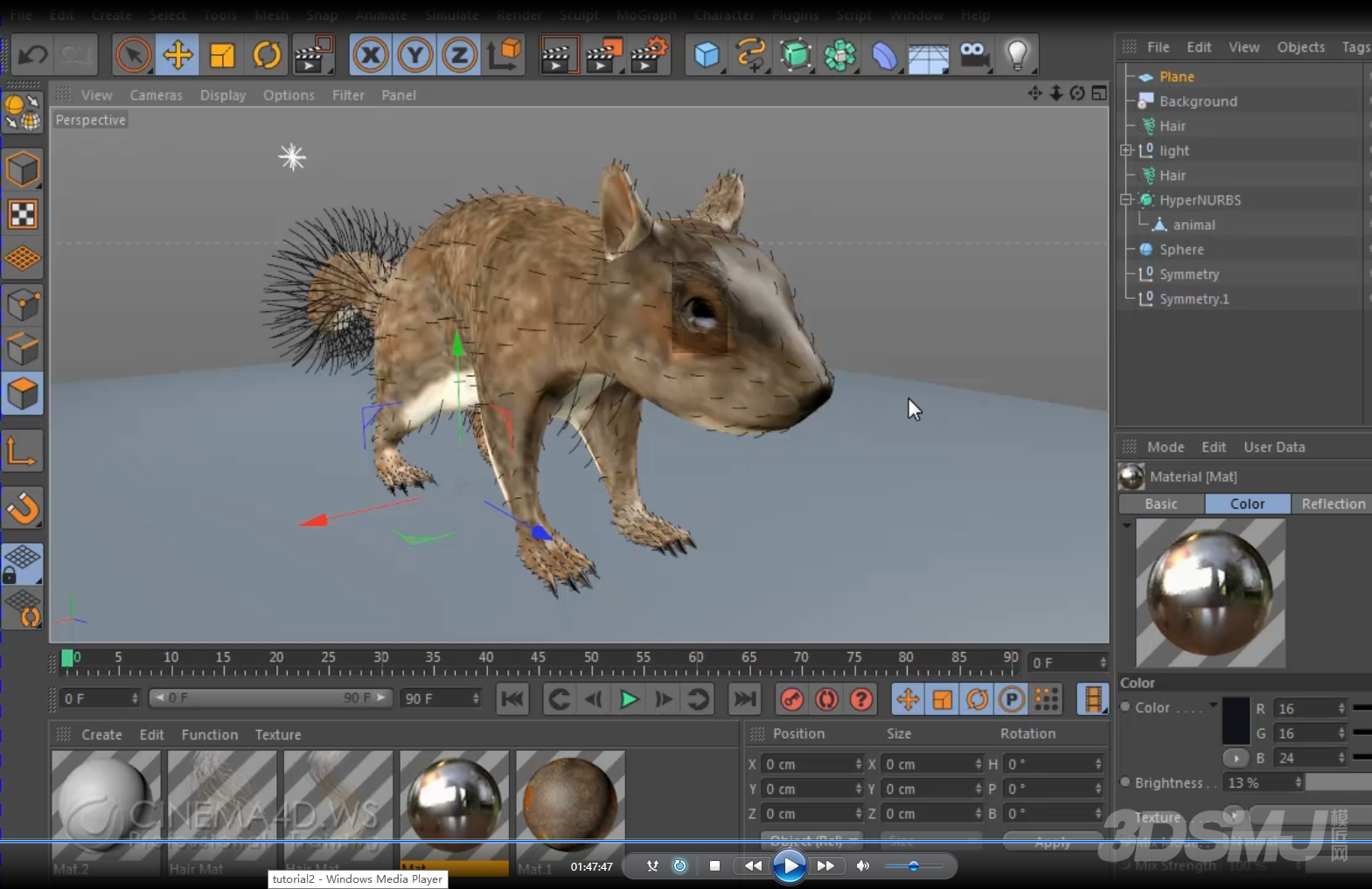Image resolution: width=1372 pixels, height=889 pixels.
Task: Click the color swatch in Color section
Action: click(x=1236, y=721)
